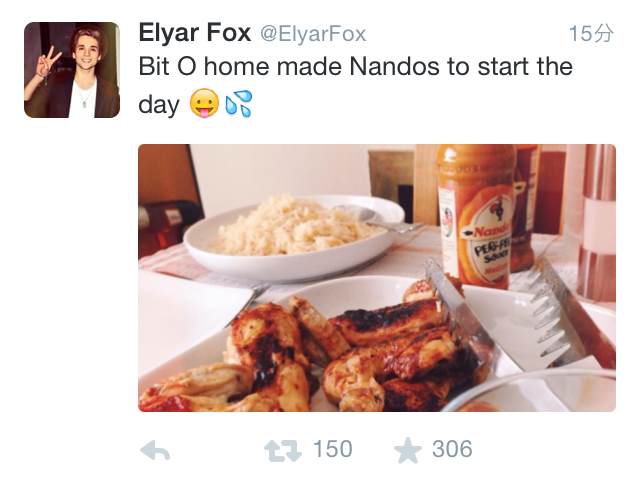This screenshot has width=640, height=487.
Task: Click the word "Nandos" in the tweet
Action: tap(394, 66)
